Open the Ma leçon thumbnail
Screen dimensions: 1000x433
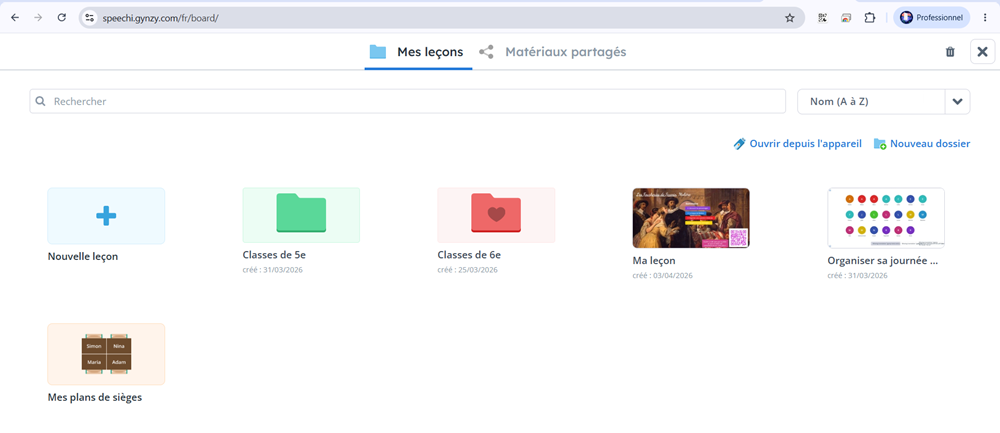(691, 218)
